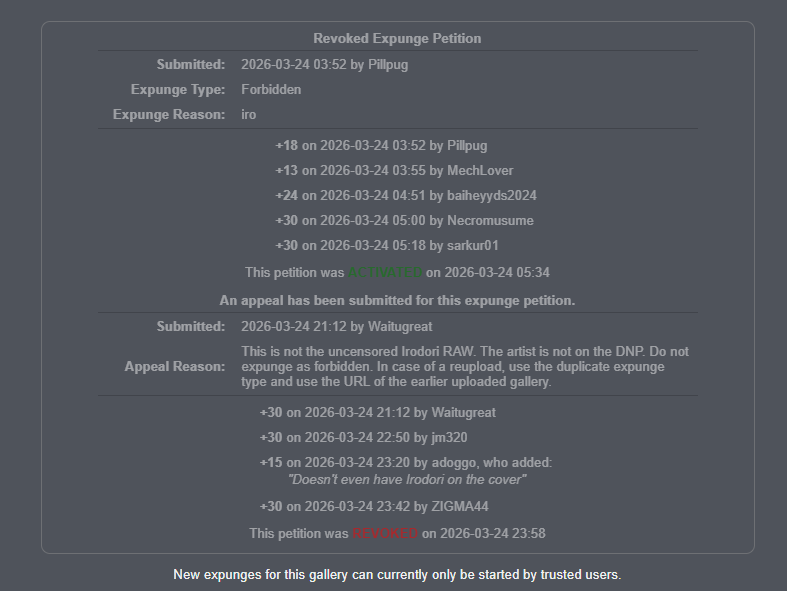The image size is (787, 591).
Task: Select the jm320 appeal vote entry
Action: (x=363, y=438)
